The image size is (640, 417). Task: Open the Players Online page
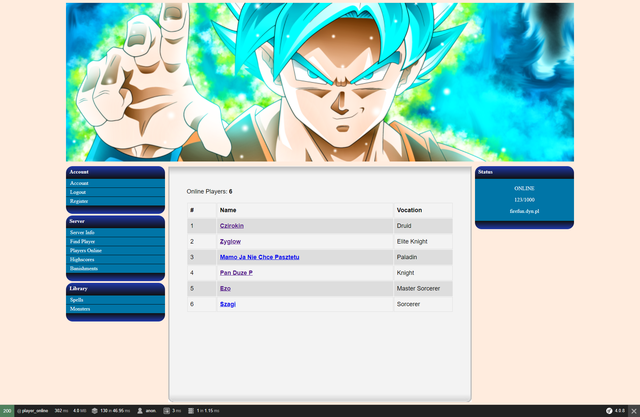tap(86, 251)
